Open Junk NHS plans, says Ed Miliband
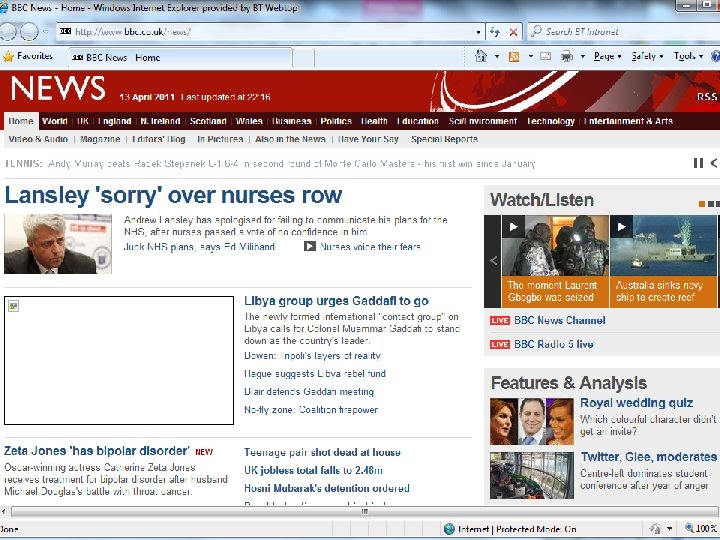The height and width of the screenshot is (540, 720). [199, 247]
